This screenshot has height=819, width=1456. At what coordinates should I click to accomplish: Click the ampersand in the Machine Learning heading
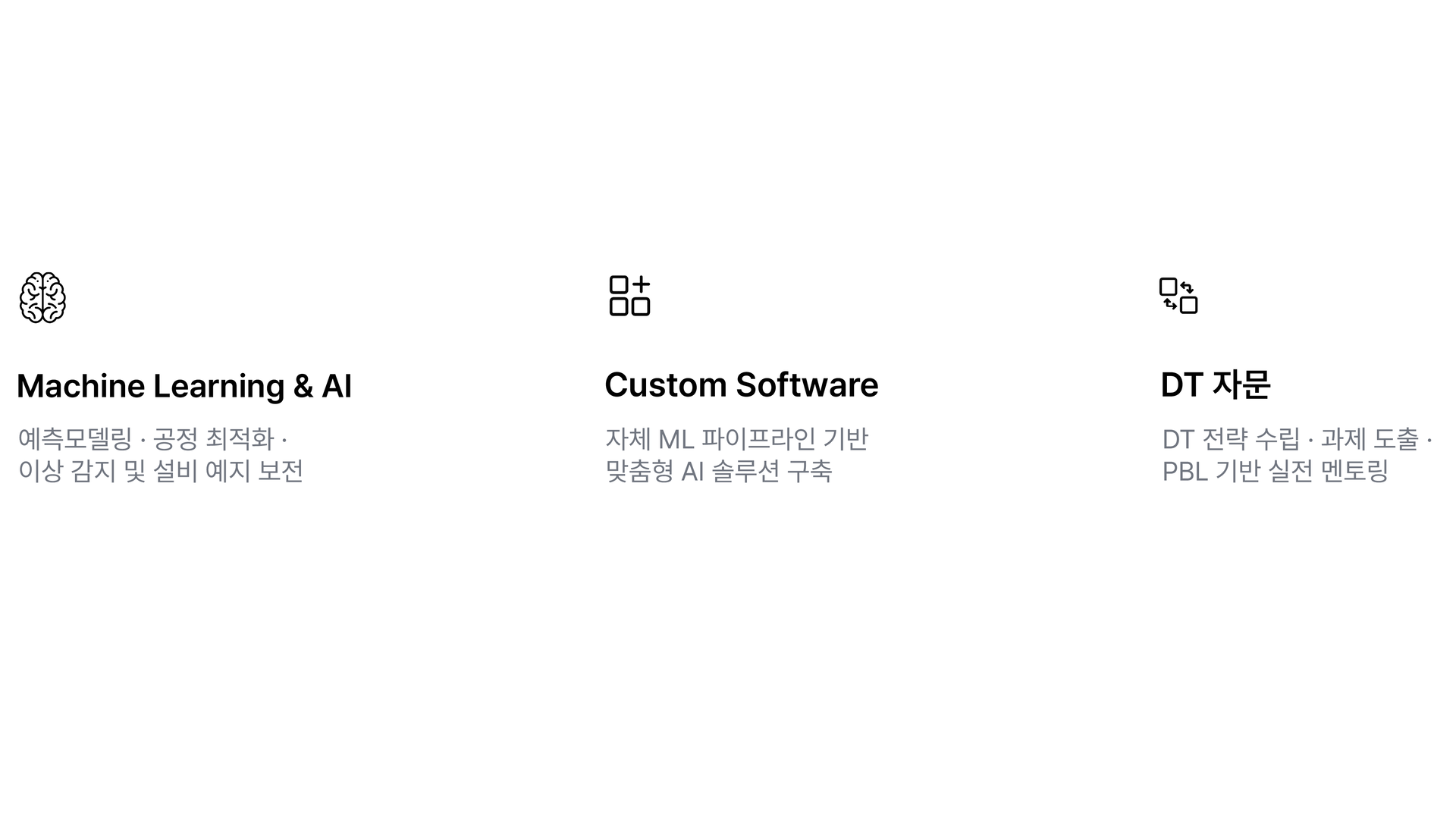[x=303, y=386]
